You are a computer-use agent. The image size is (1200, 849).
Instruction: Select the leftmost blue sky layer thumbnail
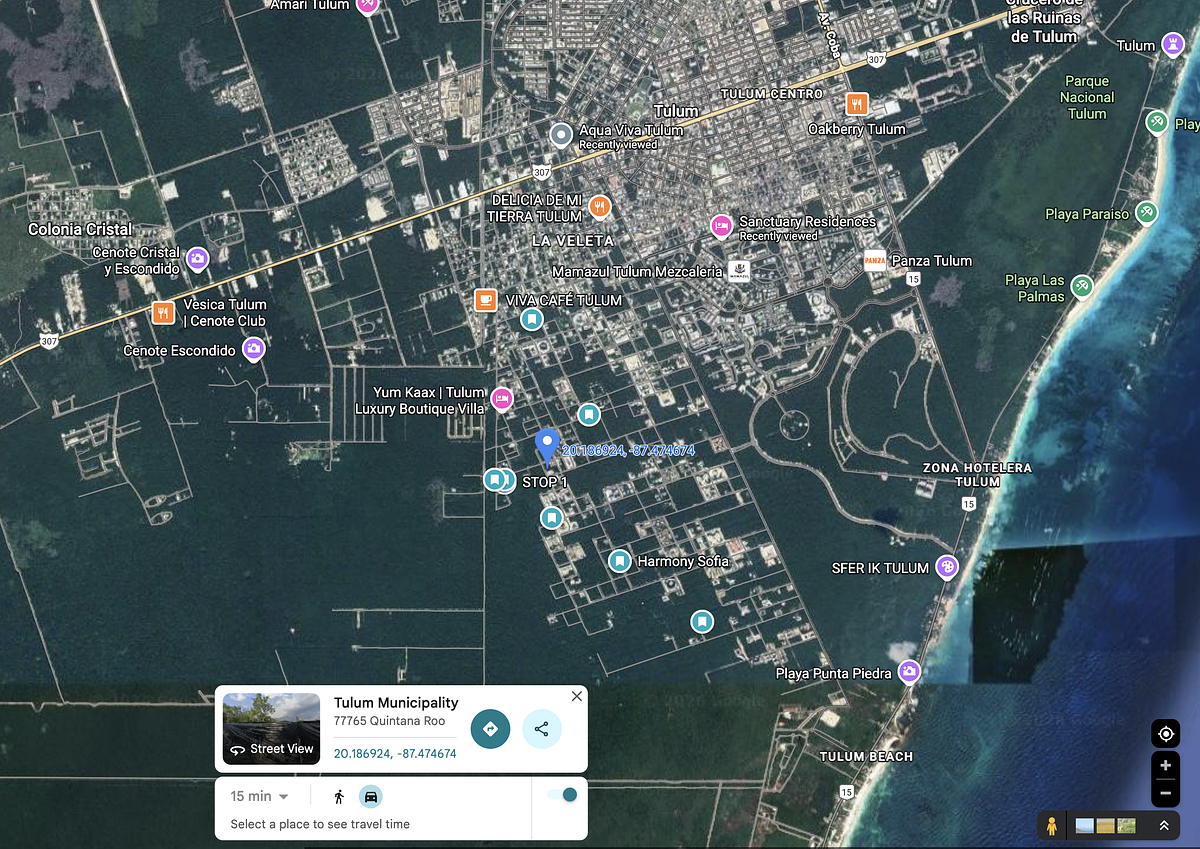(1085, 826)
